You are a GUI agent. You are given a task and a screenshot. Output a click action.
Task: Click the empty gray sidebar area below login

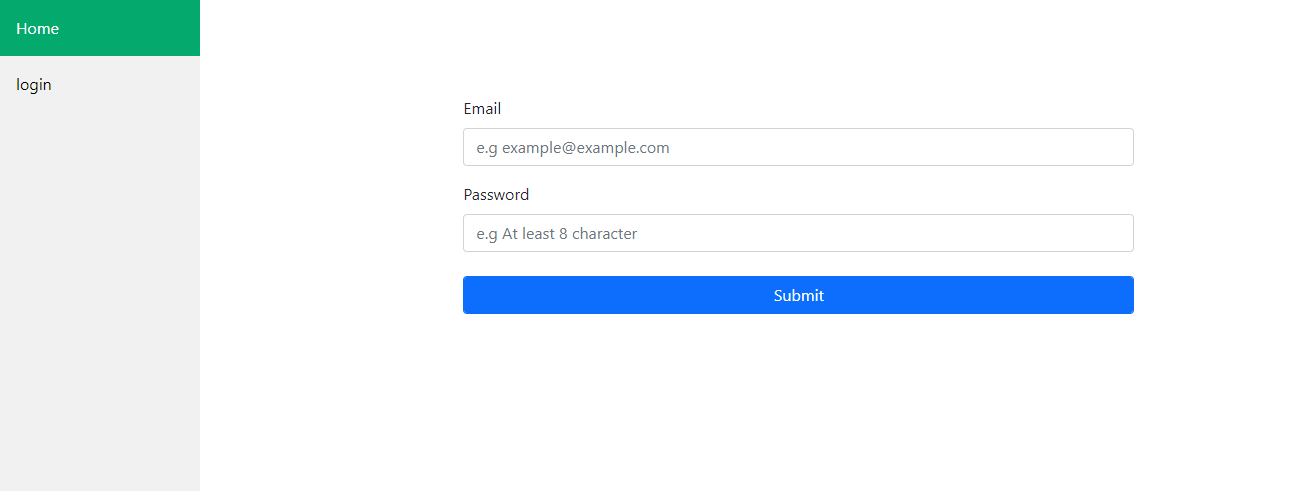point(100,300)
